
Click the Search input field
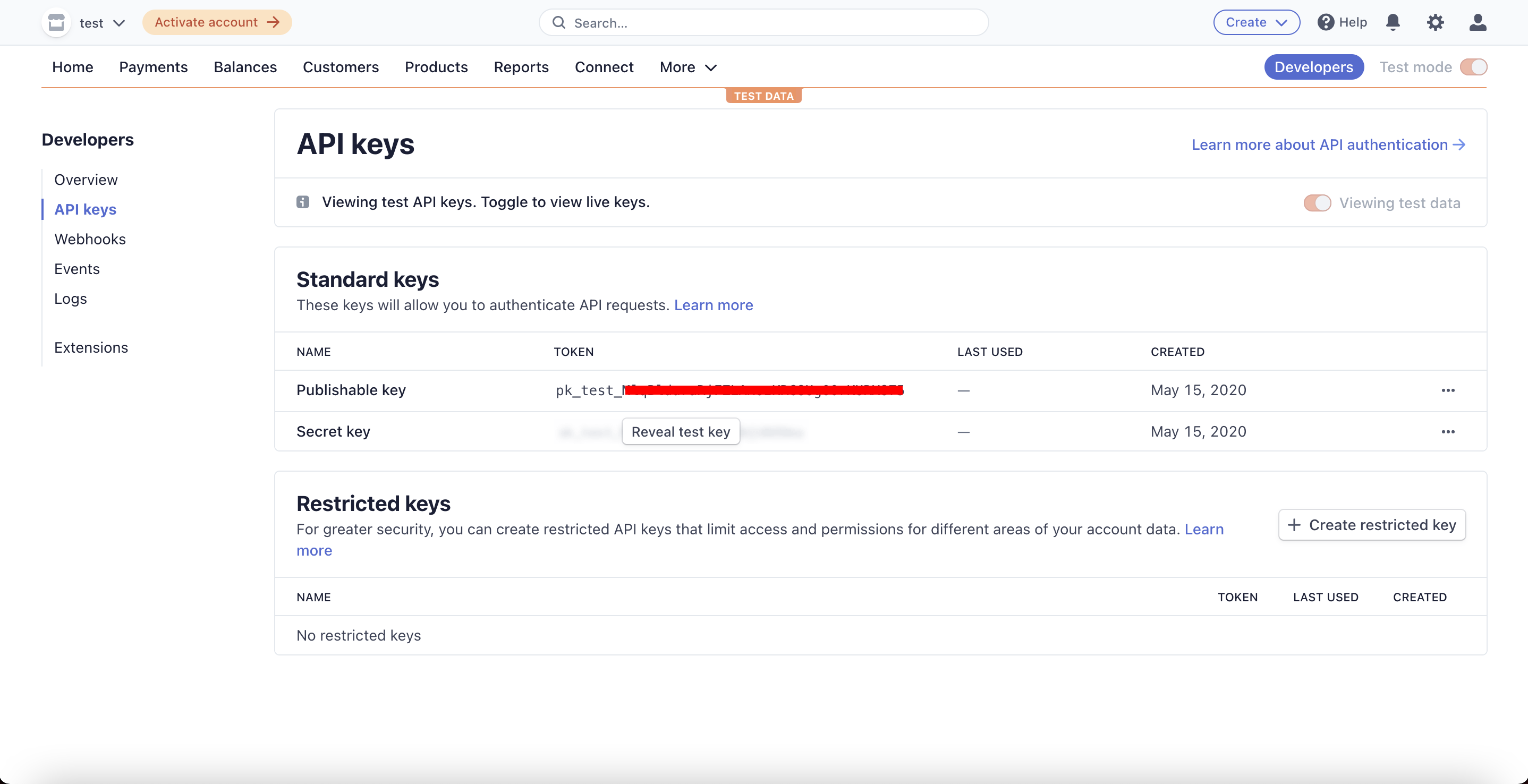[763, 22]
